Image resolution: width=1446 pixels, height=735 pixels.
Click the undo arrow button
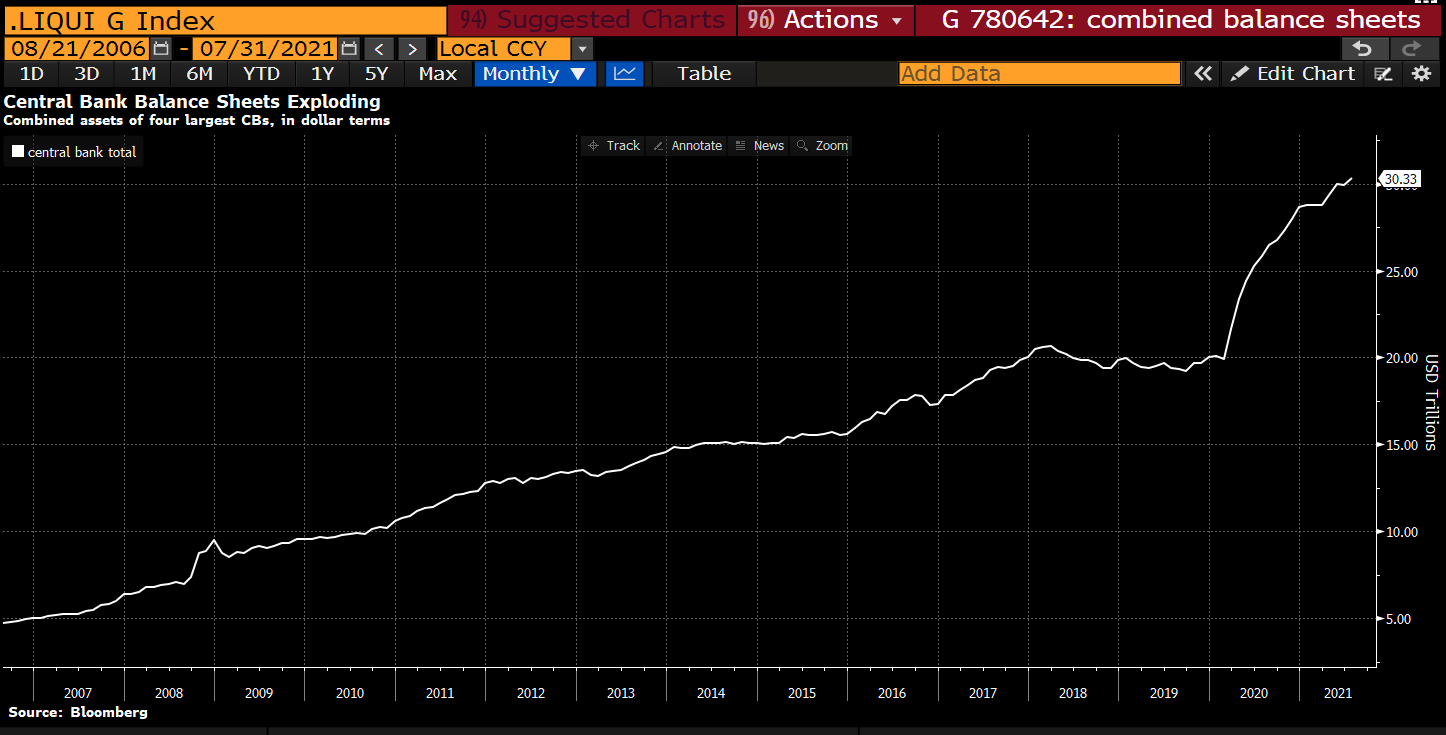point(1362,48)
